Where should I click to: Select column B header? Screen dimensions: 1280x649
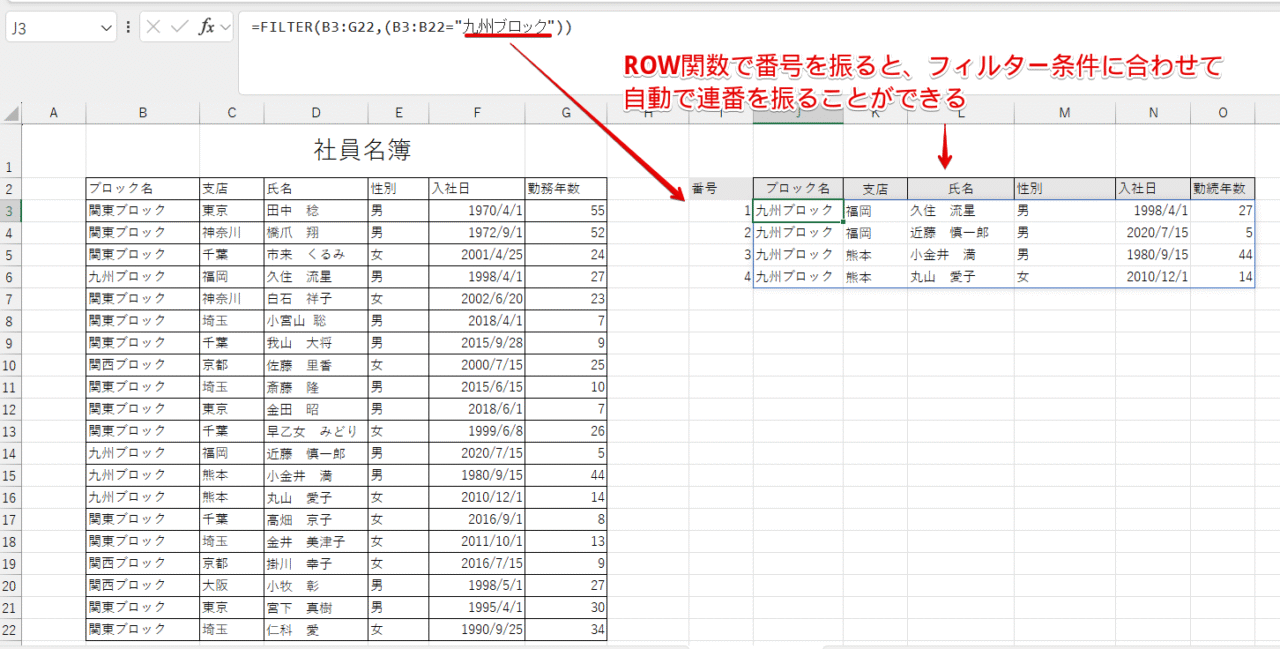tap(142, 113)
